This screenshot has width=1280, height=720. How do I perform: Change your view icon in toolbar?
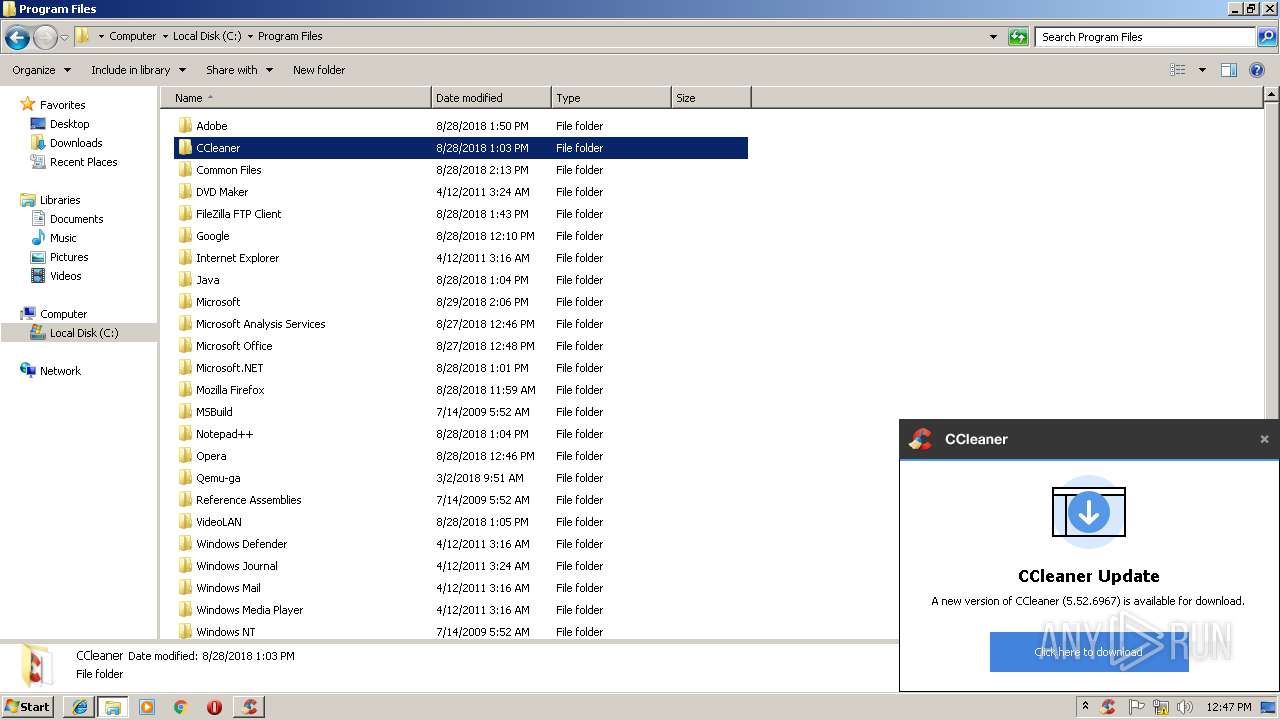tap(1178, 70)
